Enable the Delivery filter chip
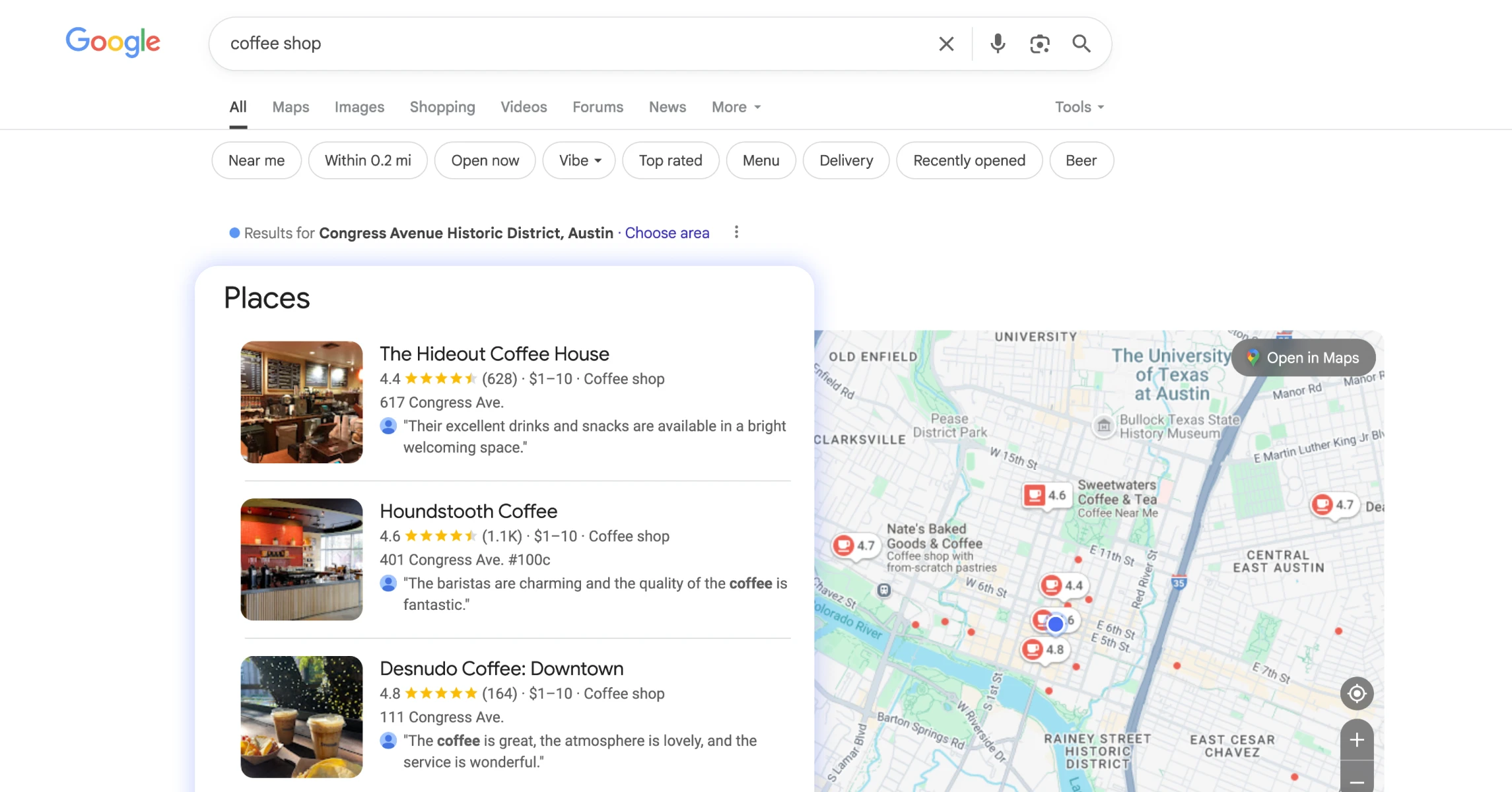 846,160
